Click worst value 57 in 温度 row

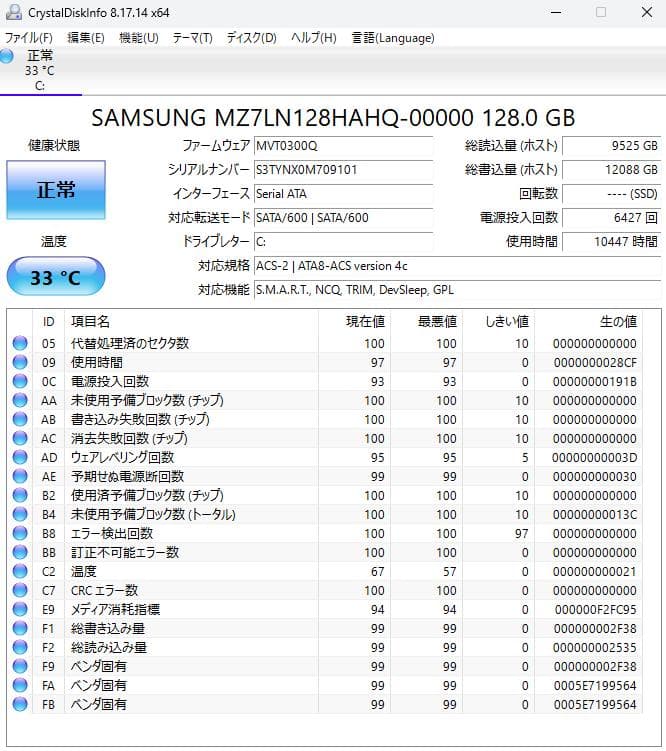pos(450,571)
